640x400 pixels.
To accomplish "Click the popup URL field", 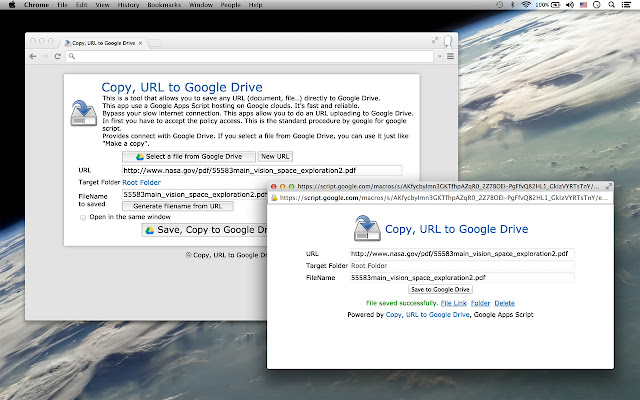I will pos(462,253).
